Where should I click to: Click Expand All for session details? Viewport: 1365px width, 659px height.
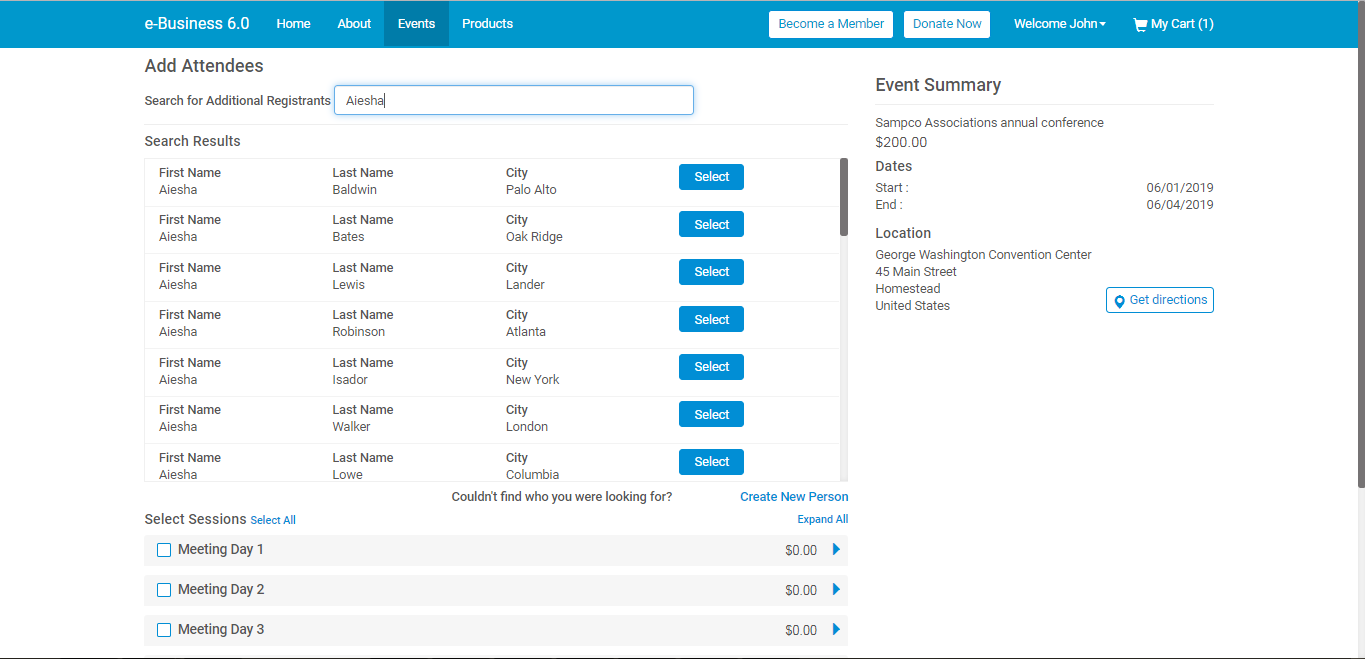tap(822, 518)
